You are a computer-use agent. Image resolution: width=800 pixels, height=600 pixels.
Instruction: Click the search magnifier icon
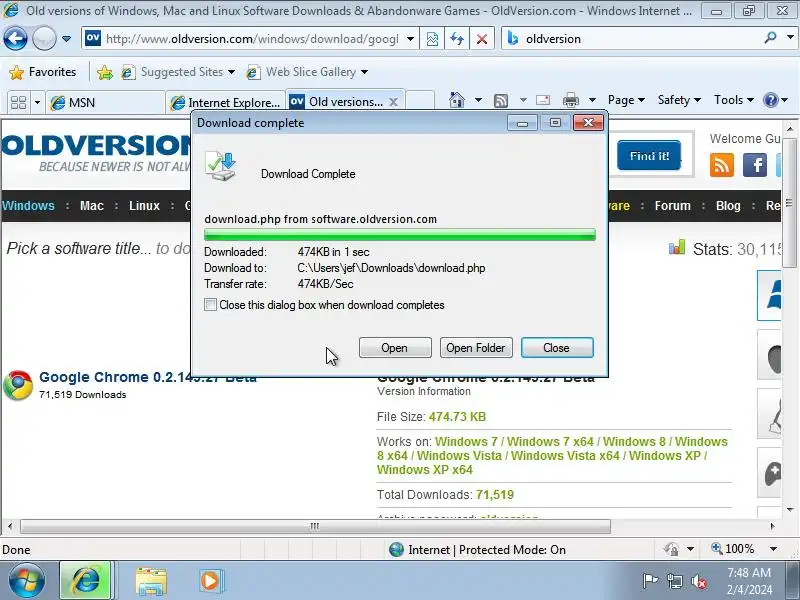(770, 37)
